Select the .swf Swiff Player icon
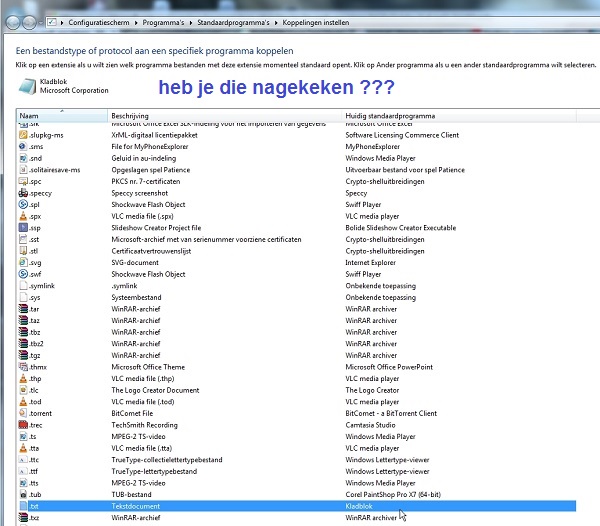The image size is (600, 526). [23, 274]
